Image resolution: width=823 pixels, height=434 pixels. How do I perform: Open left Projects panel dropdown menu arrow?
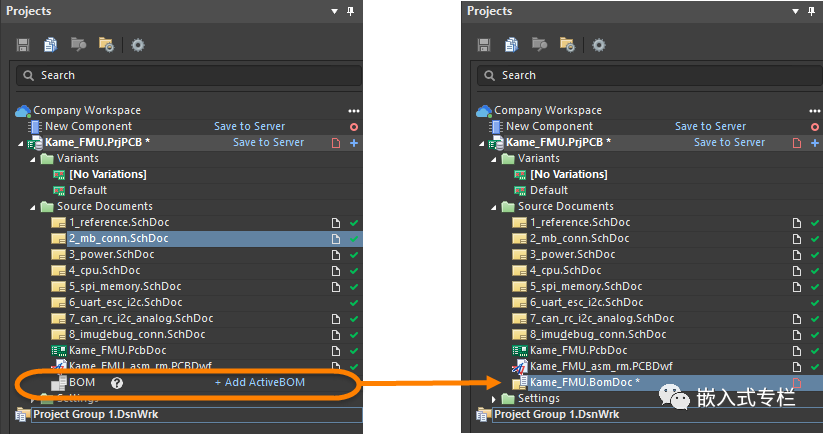coord(334,11)
